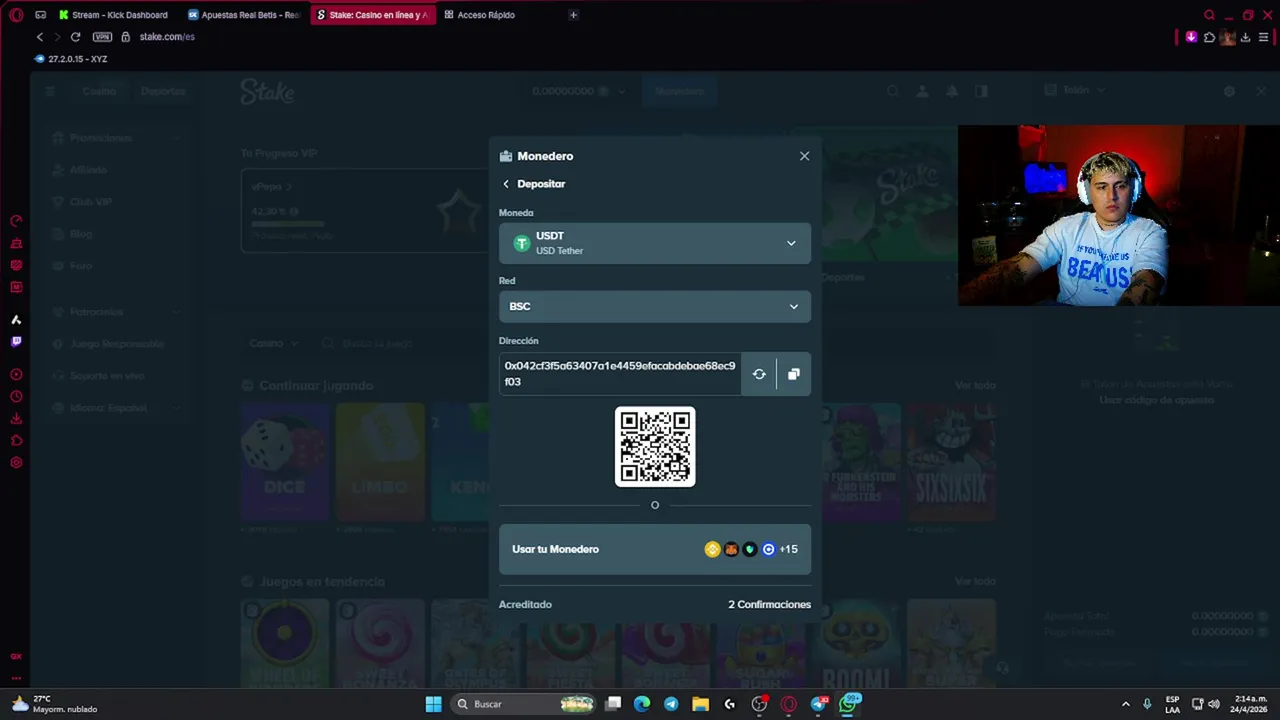The width and height of the screenshot is (1280, 720).
Task: Click the pink download extension icon
Action: (1191, 37)
